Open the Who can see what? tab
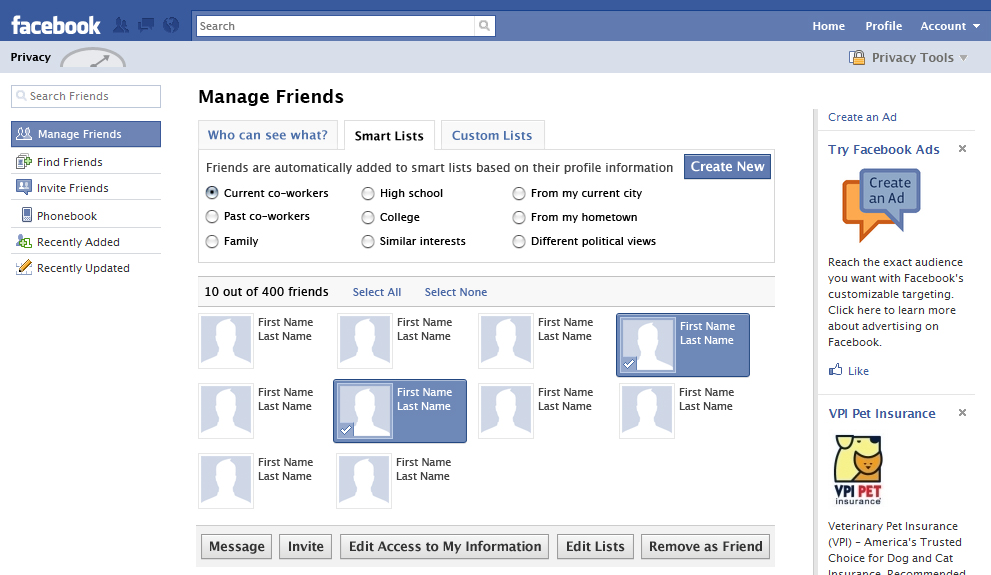 (267, 135)
